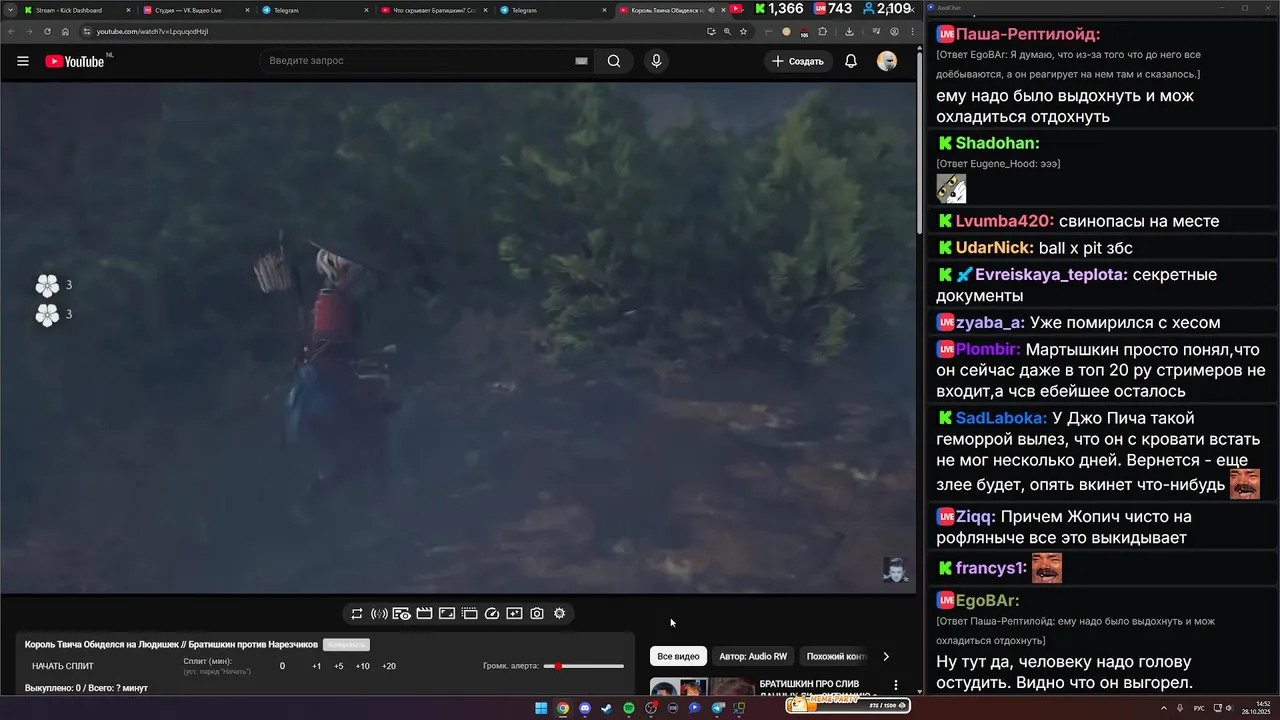The height and width of the screenshot is (720, 1280).
Task: Add +20 minutes to split
Action: tap(388, 666)
